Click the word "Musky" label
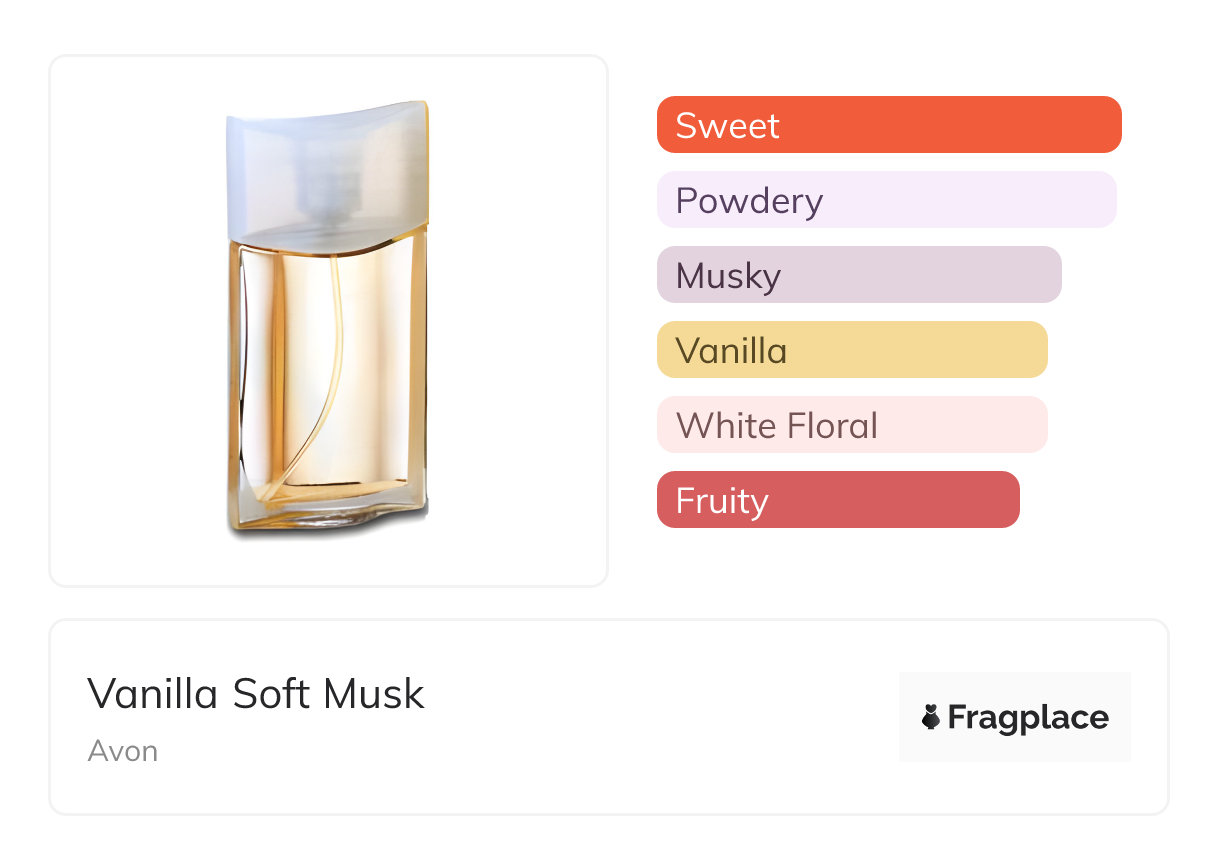The height and width of the screenshot is (864, 1218). pyautogui.click(x=728, y=276)
